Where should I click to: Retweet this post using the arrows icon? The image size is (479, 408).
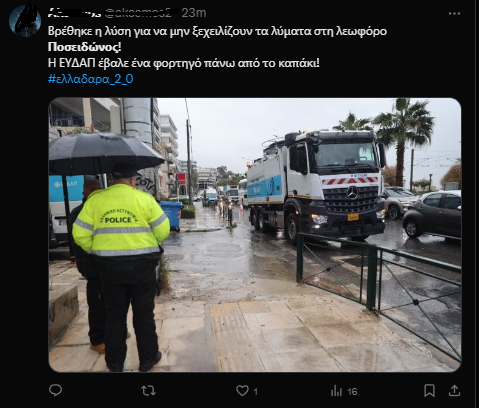pos(148,390)
